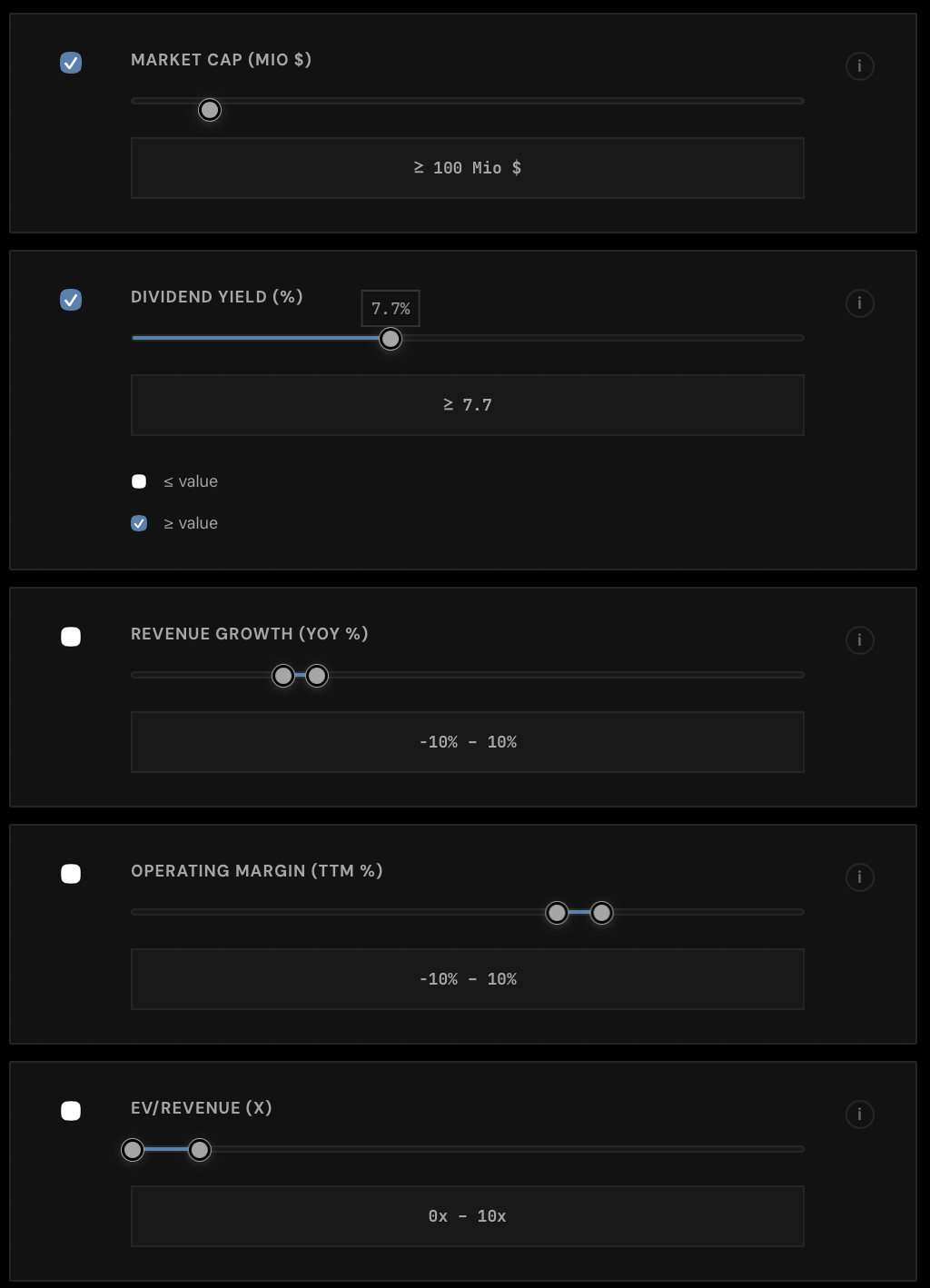This screenshot has height=1288, width=930.
Task: Enable the Operating Margin filter
Action: point(71,874)
